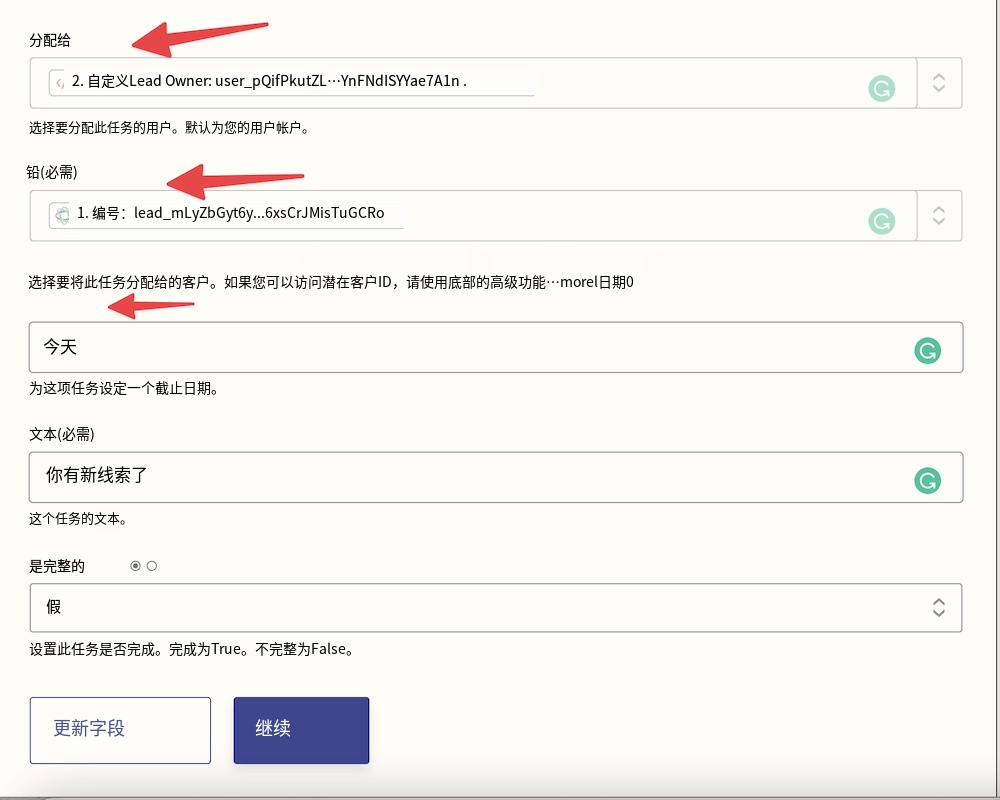Click the 更新字段 button

click(x=120, y=729)
